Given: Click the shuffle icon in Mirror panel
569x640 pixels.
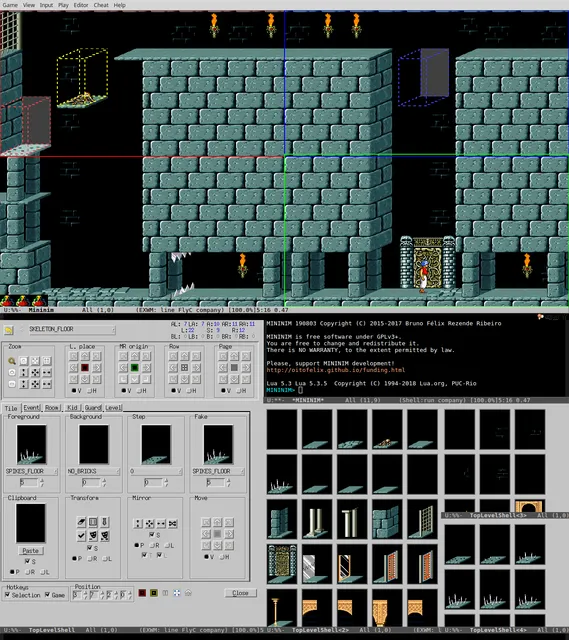Looking at the screenshot, I should tap(173, 523).
